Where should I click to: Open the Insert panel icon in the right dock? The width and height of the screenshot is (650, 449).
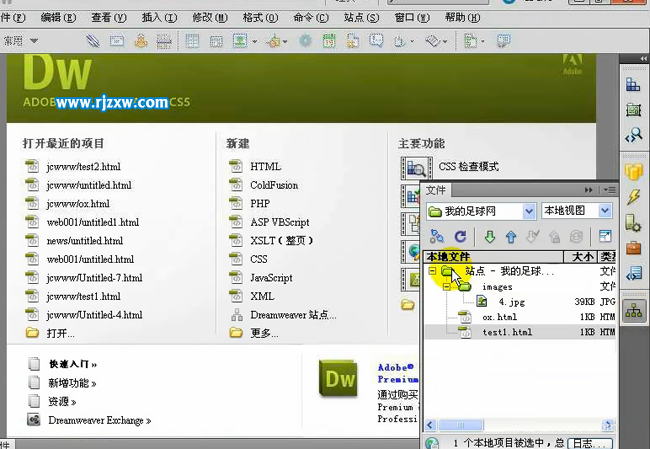(x=633, y=85)
